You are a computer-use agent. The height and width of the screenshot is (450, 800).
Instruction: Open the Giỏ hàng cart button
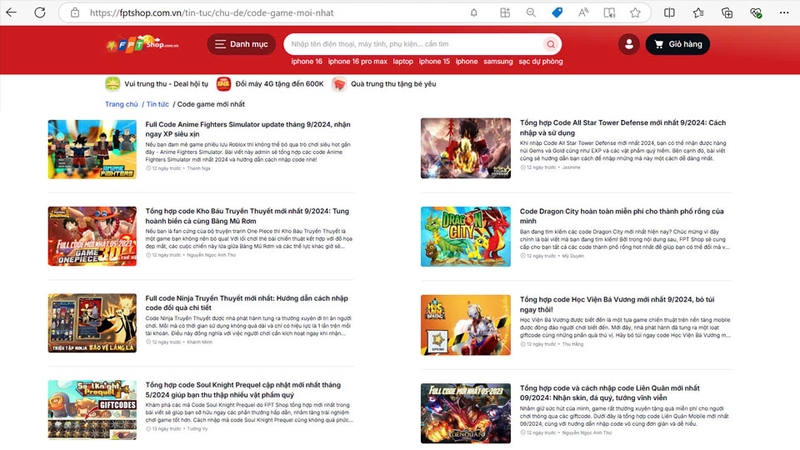pos(678,44)
